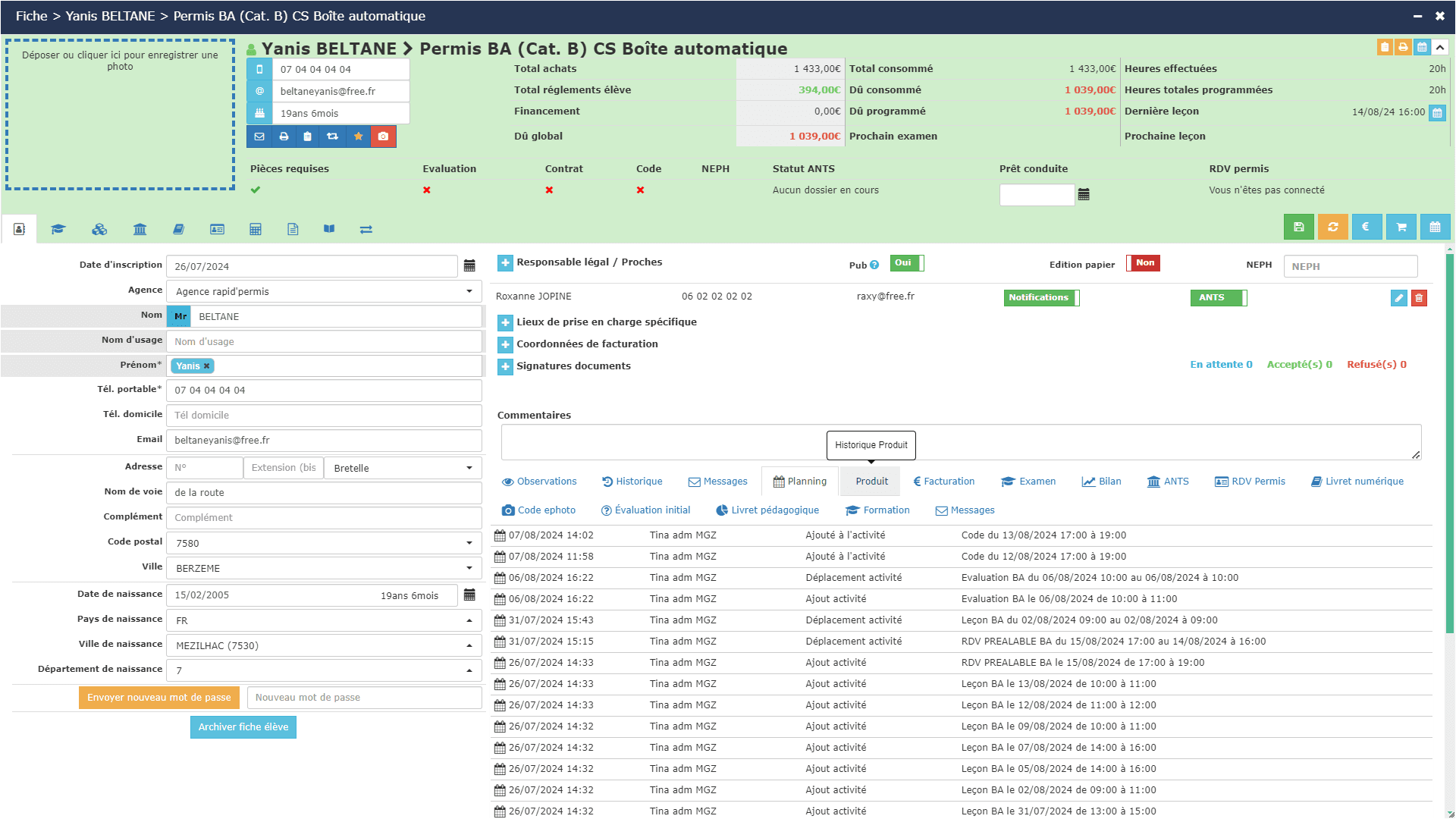Collapse header panel with chevron up

1440,47
